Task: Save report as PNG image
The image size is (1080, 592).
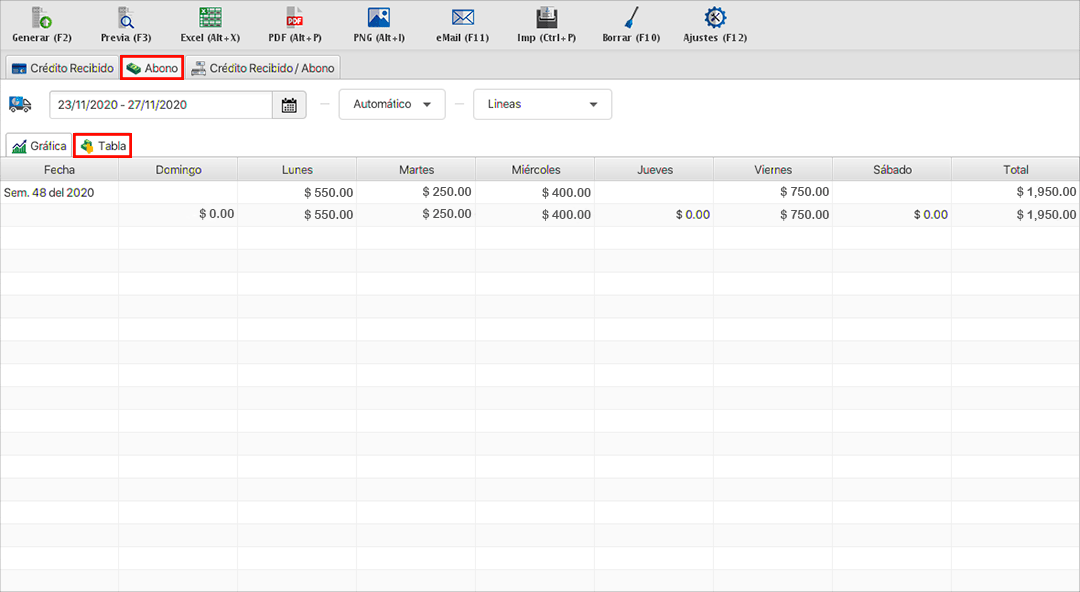Action: [379, 18]
